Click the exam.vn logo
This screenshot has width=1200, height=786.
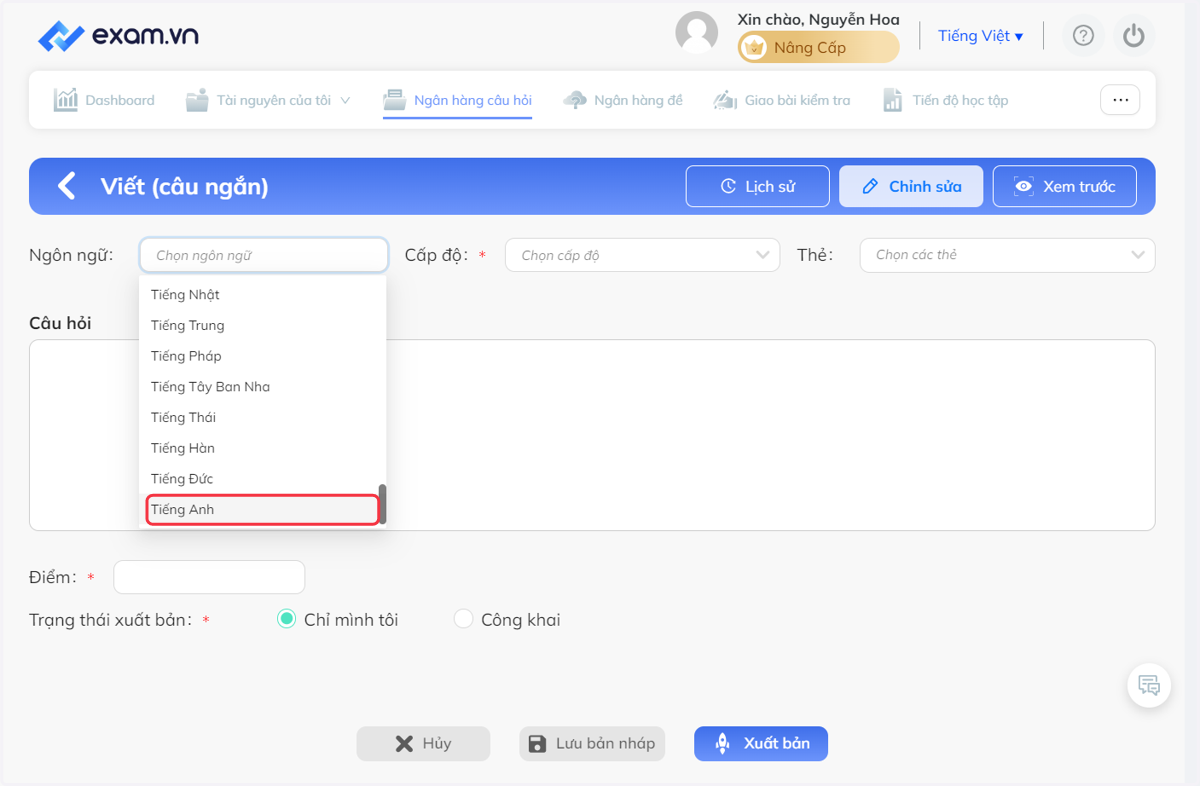pyautogui.click(x=118, y=36)
